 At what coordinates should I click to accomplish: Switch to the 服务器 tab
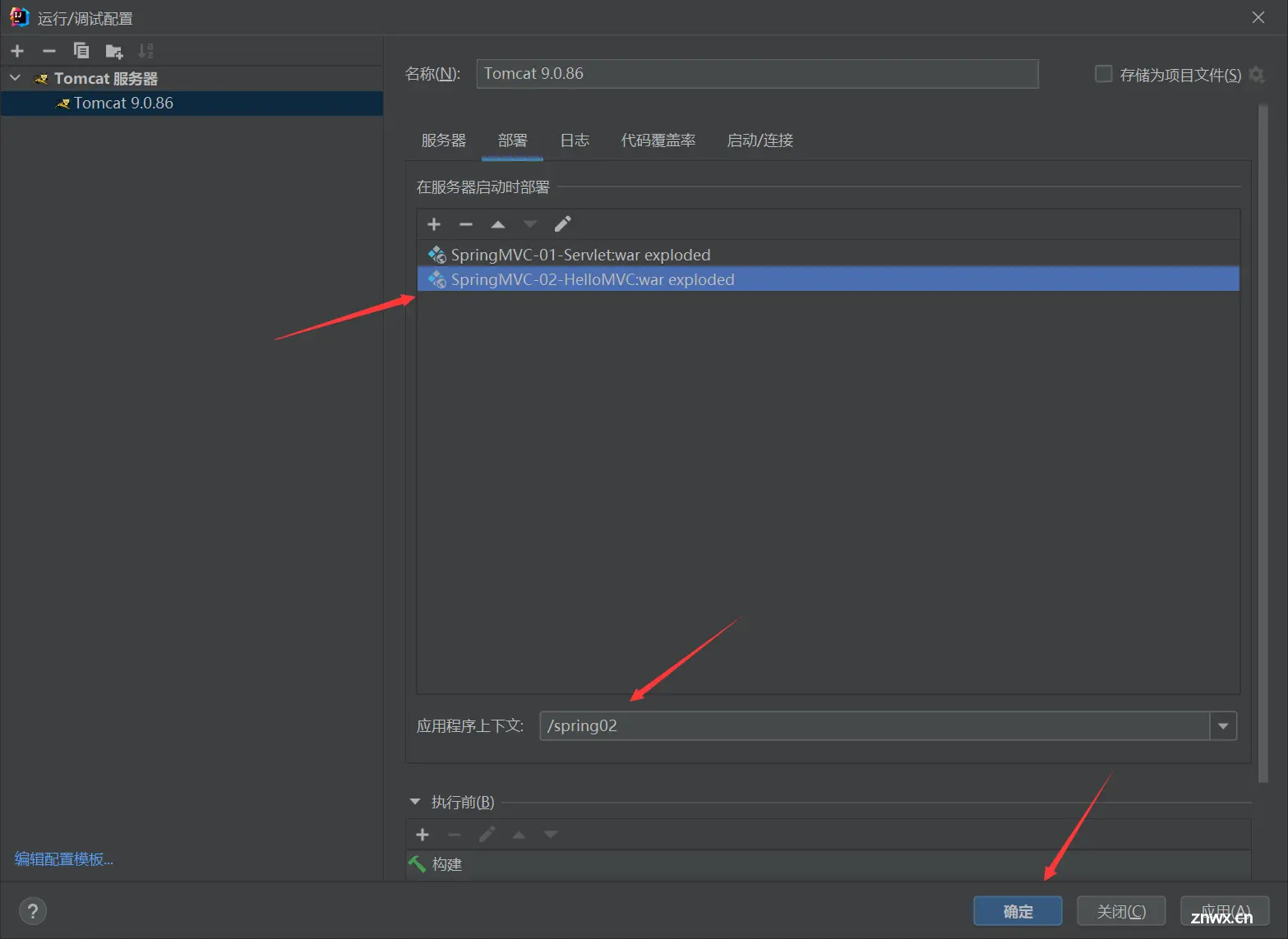click(x=444, y=140)
